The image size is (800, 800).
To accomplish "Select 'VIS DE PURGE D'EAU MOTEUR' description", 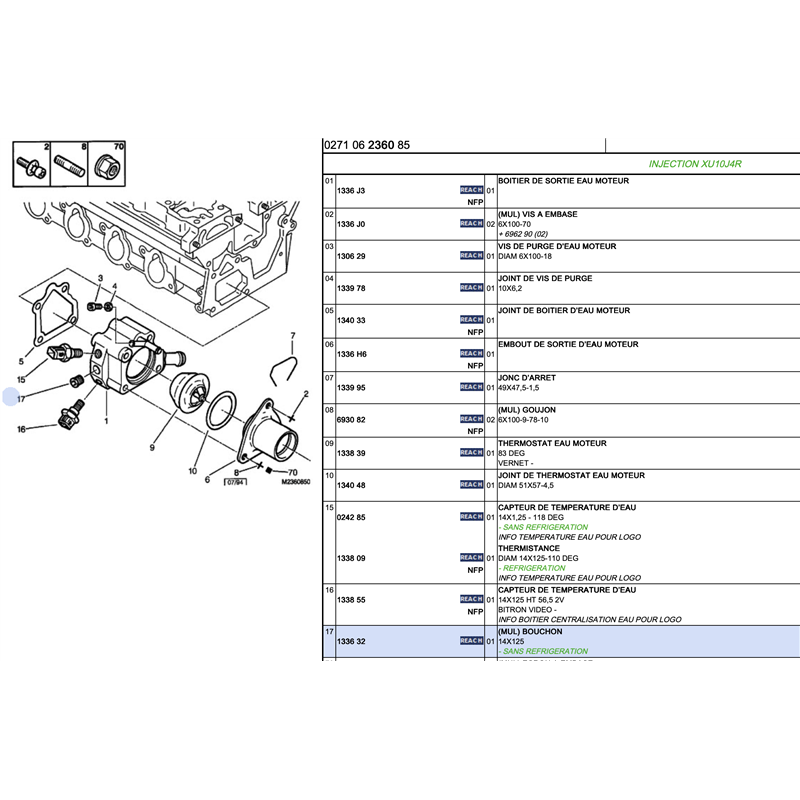I will pos(557,246).
